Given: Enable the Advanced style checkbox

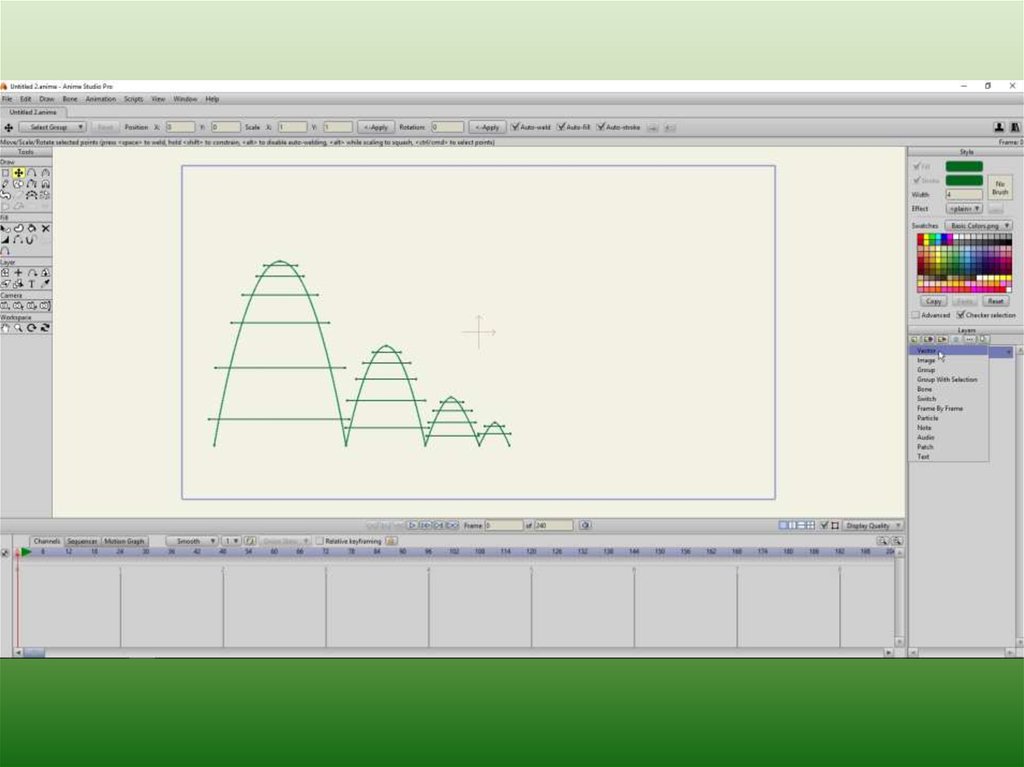Looking at the screenshot, I should click(914, 315).
